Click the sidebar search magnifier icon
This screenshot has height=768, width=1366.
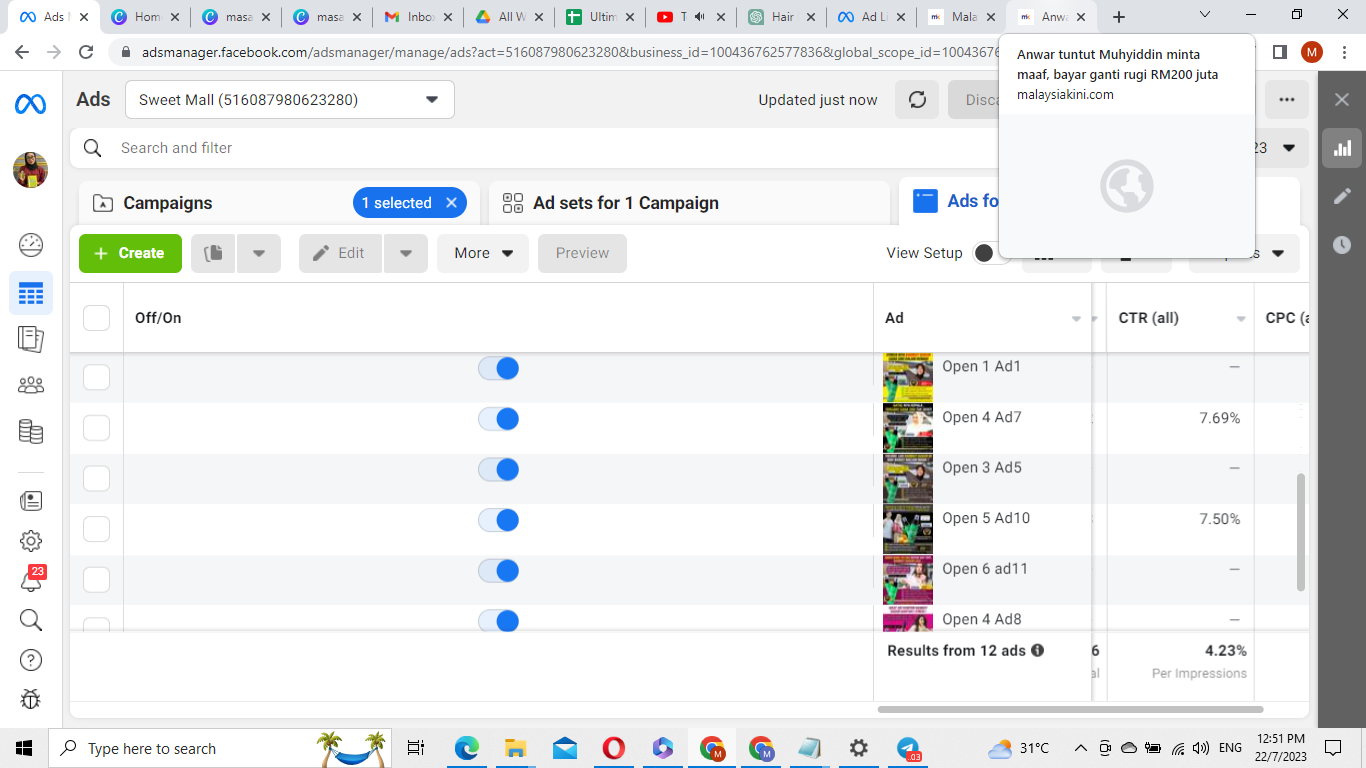(31, 620)
